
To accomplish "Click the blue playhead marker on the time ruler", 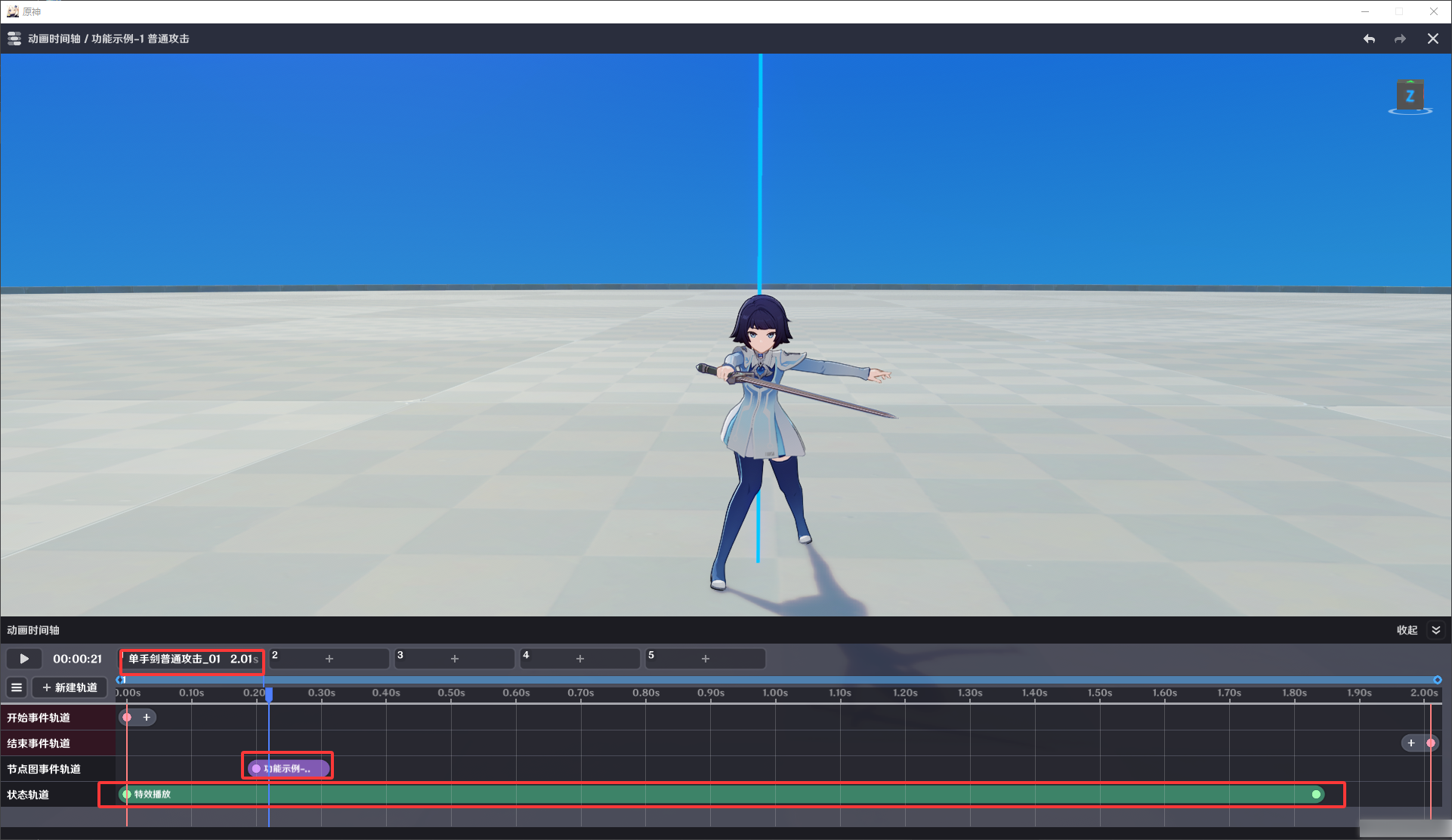I will (x=269, y=693).
